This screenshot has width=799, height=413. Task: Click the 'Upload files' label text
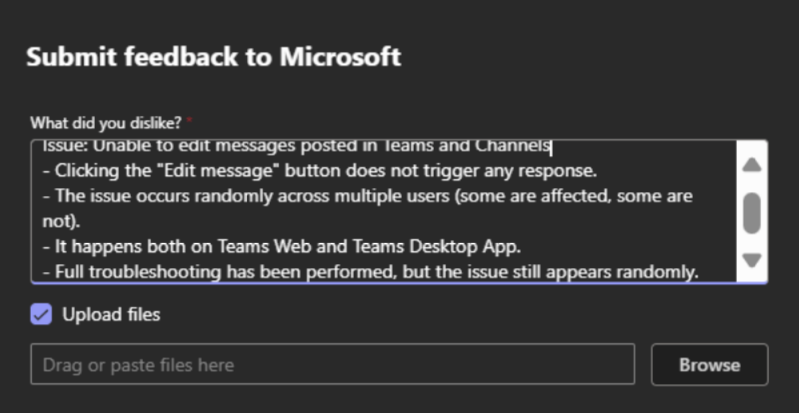[x=111, y=315]
